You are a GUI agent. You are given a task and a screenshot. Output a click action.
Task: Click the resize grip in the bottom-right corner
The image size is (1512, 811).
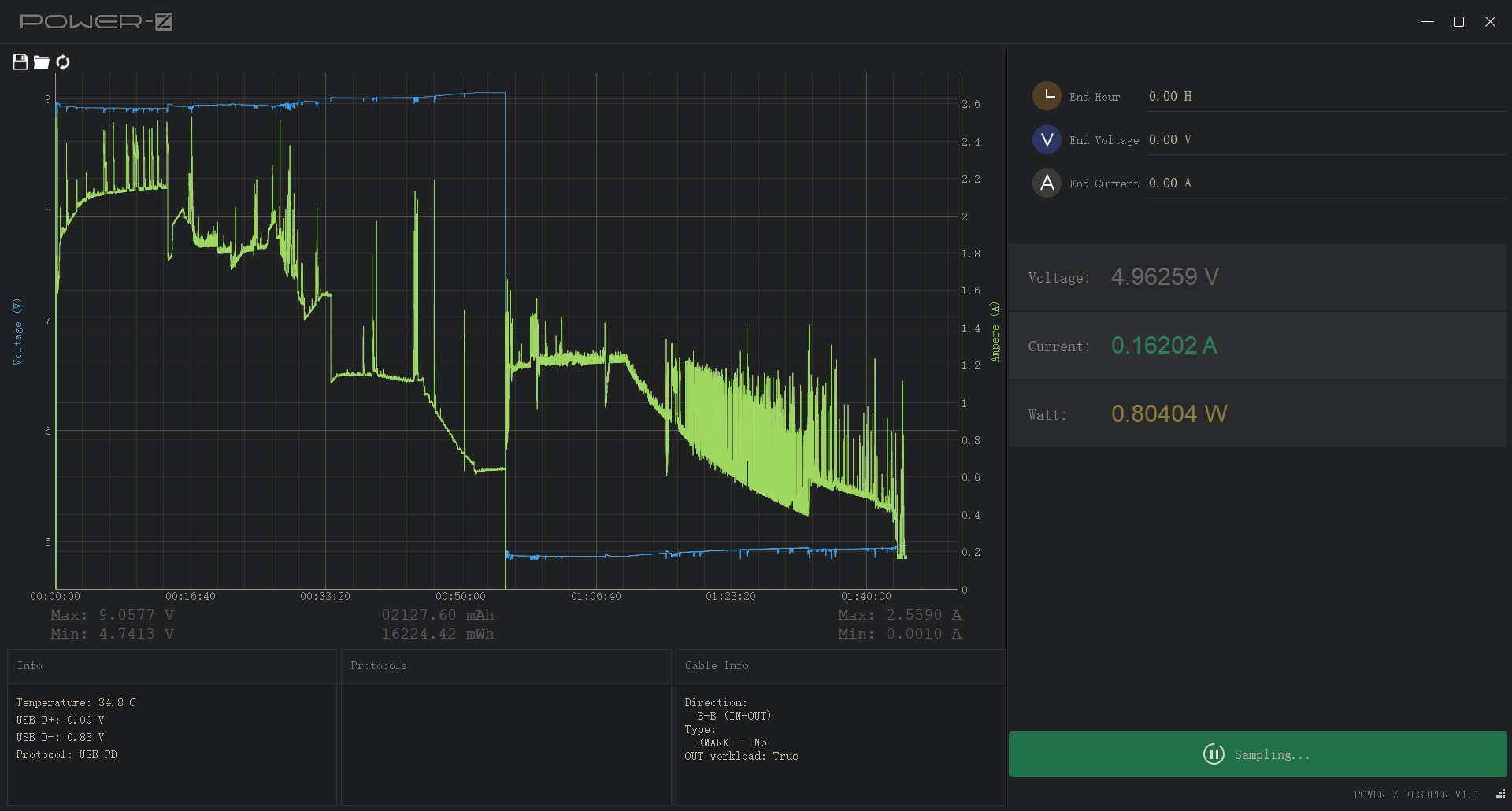[1500, 794]
